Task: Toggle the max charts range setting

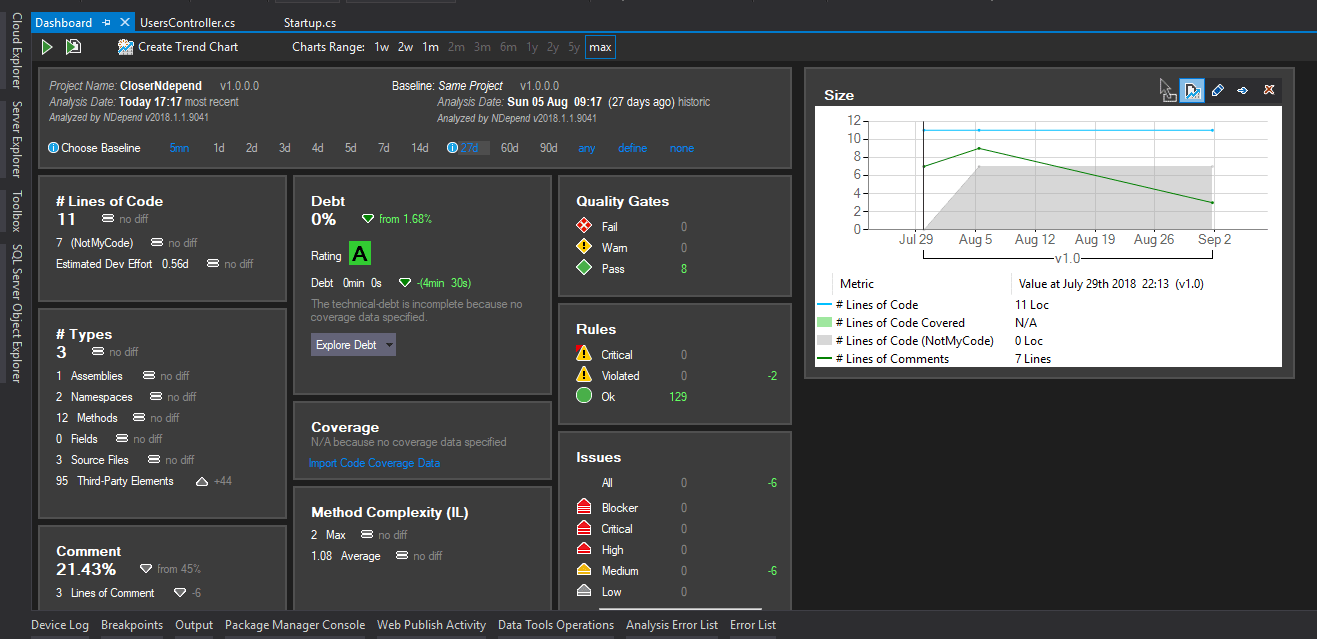Action: point(599,46)
